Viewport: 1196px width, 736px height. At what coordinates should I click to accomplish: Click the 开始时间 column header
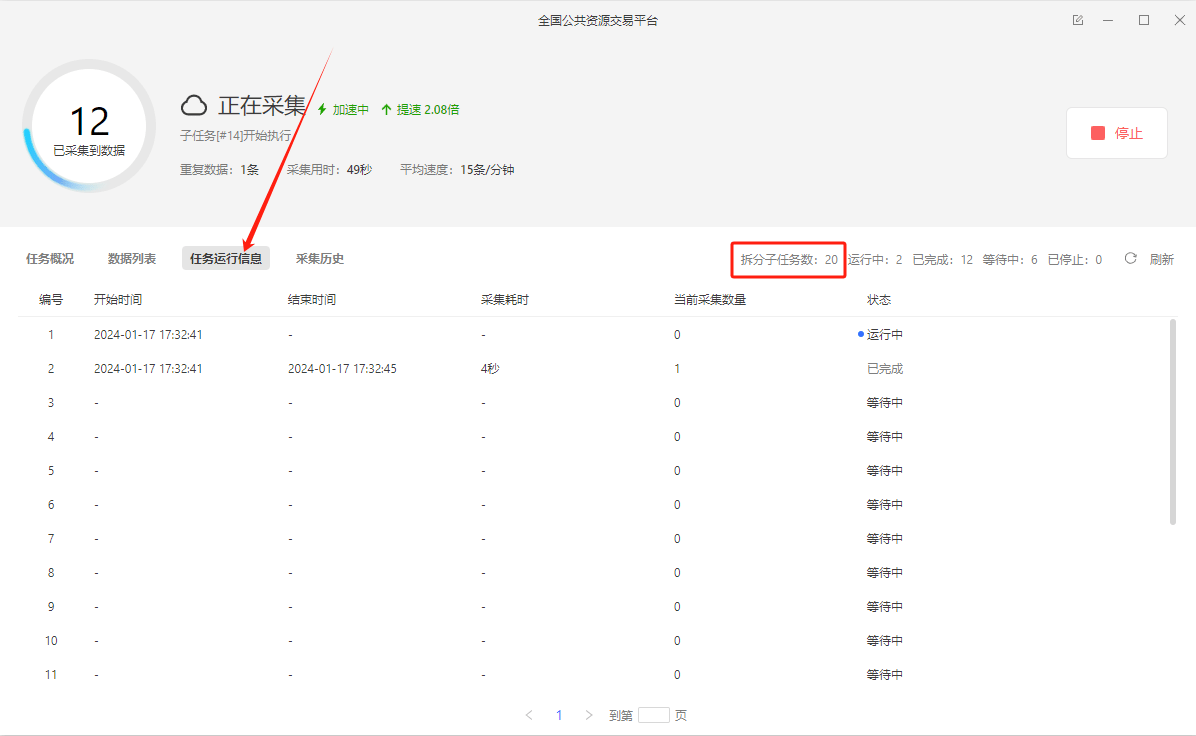click(117, 300)
